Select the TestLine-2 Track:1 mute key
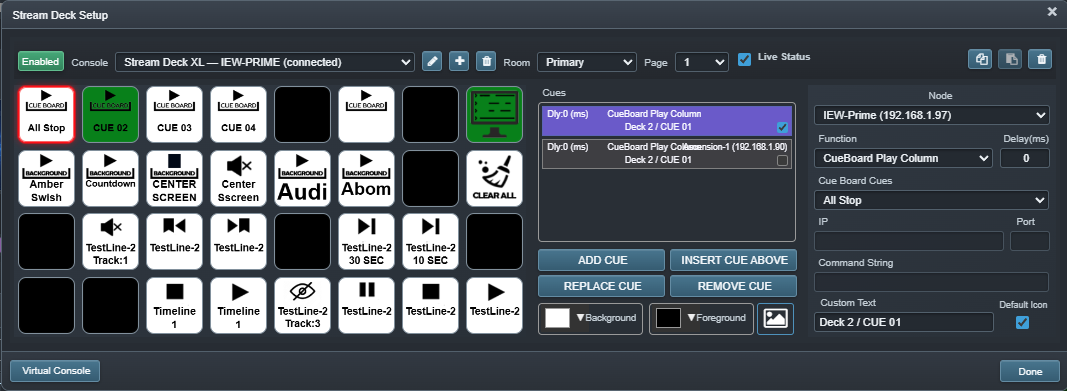This screenshot has width=1067, height=391. point(110,241)
